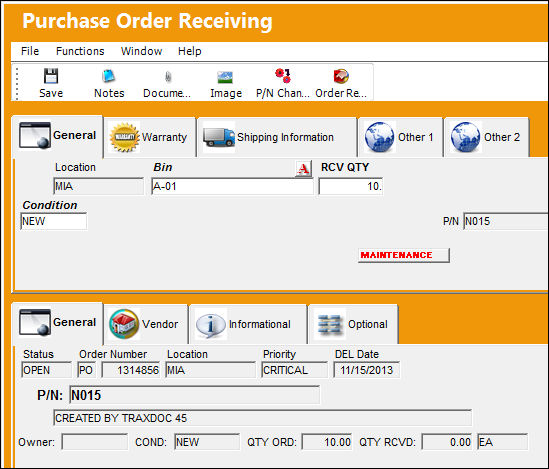Click the large P/N field N015
This screenshot has height=469, width=549.
point(195,395)
